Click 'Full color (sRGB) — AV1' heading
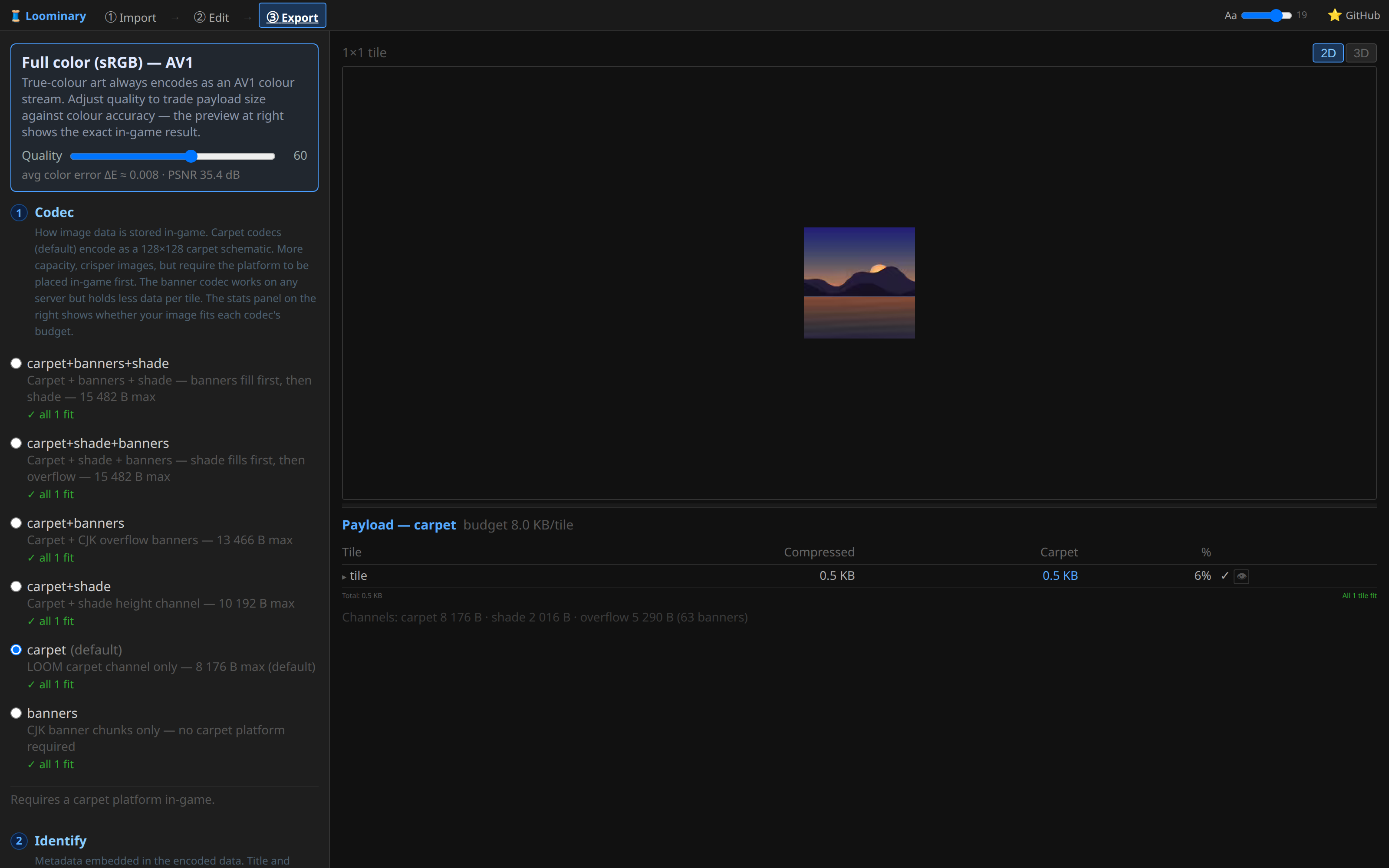The width and height of the screenshot is (1389, 868). (x=107, y=62)
